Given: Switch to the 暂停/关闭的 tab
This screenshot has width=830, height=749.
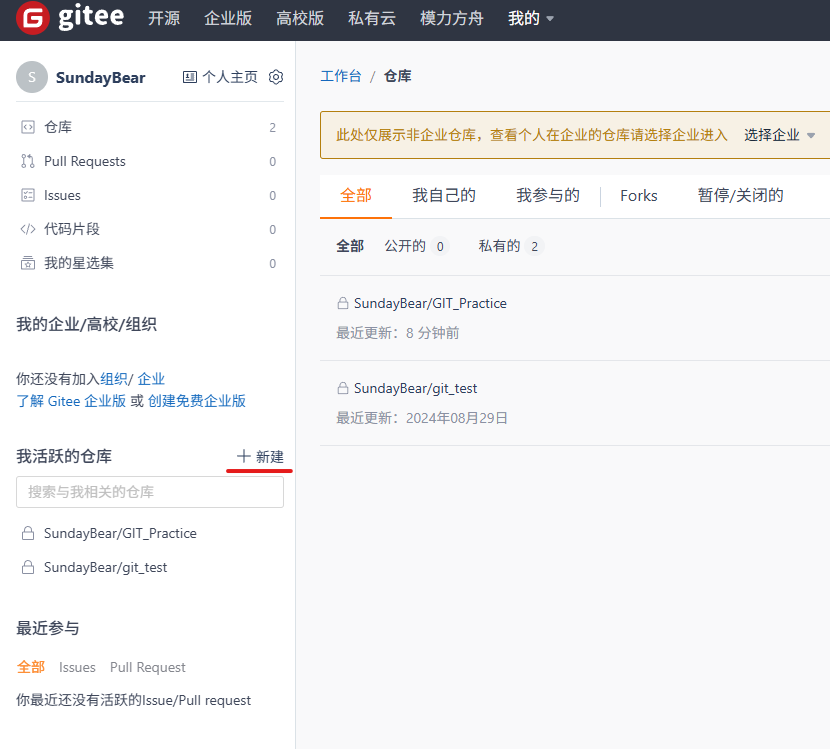Looking at the screenshot, I should coord(740,195).
